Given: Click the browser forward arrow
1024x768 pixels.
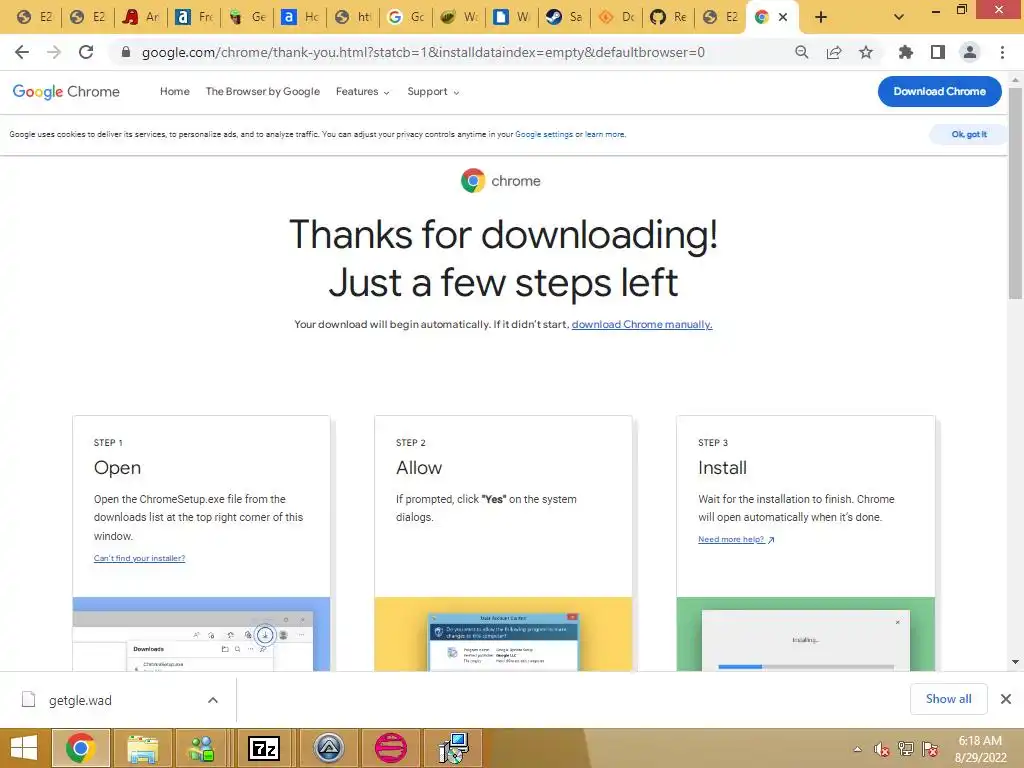Looking at the screenshot, I should click(x=54, y=52).
